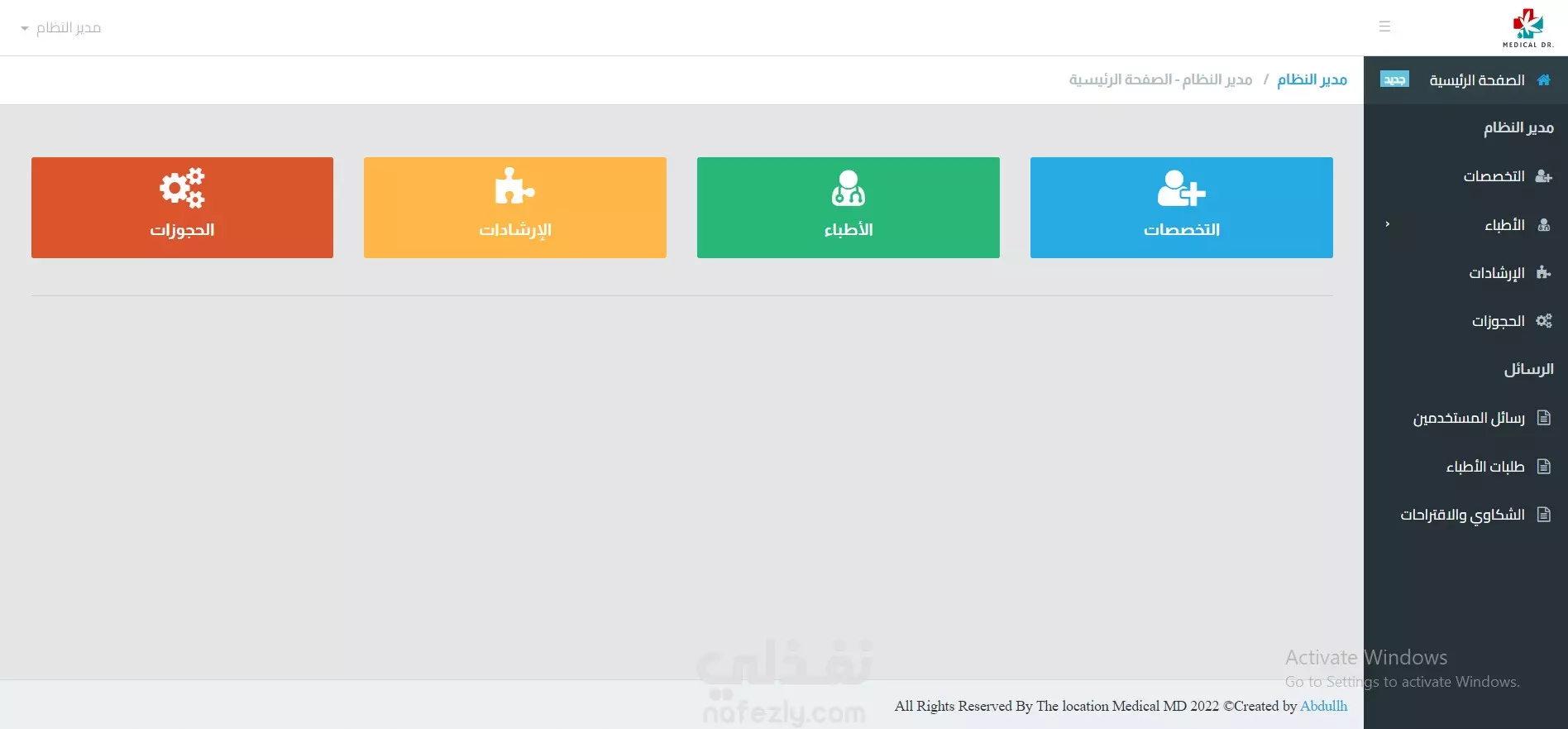Click document icon beside طلبات الأطباء
The height and width of the screenshot is (729, 1568).
(1543, 467)
